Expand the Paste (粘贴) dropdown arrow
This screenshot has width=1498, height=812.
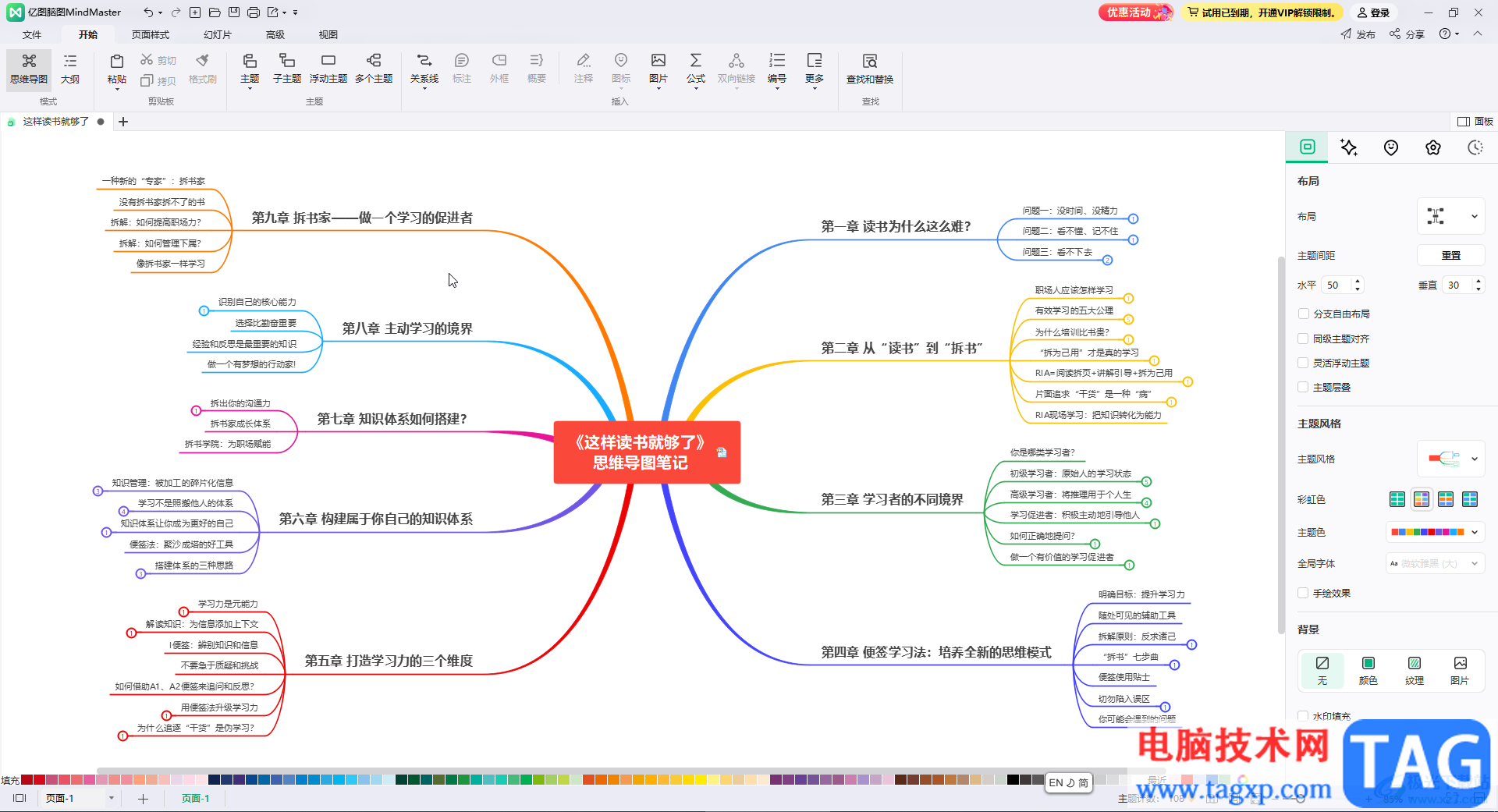[x=117, y=89]
